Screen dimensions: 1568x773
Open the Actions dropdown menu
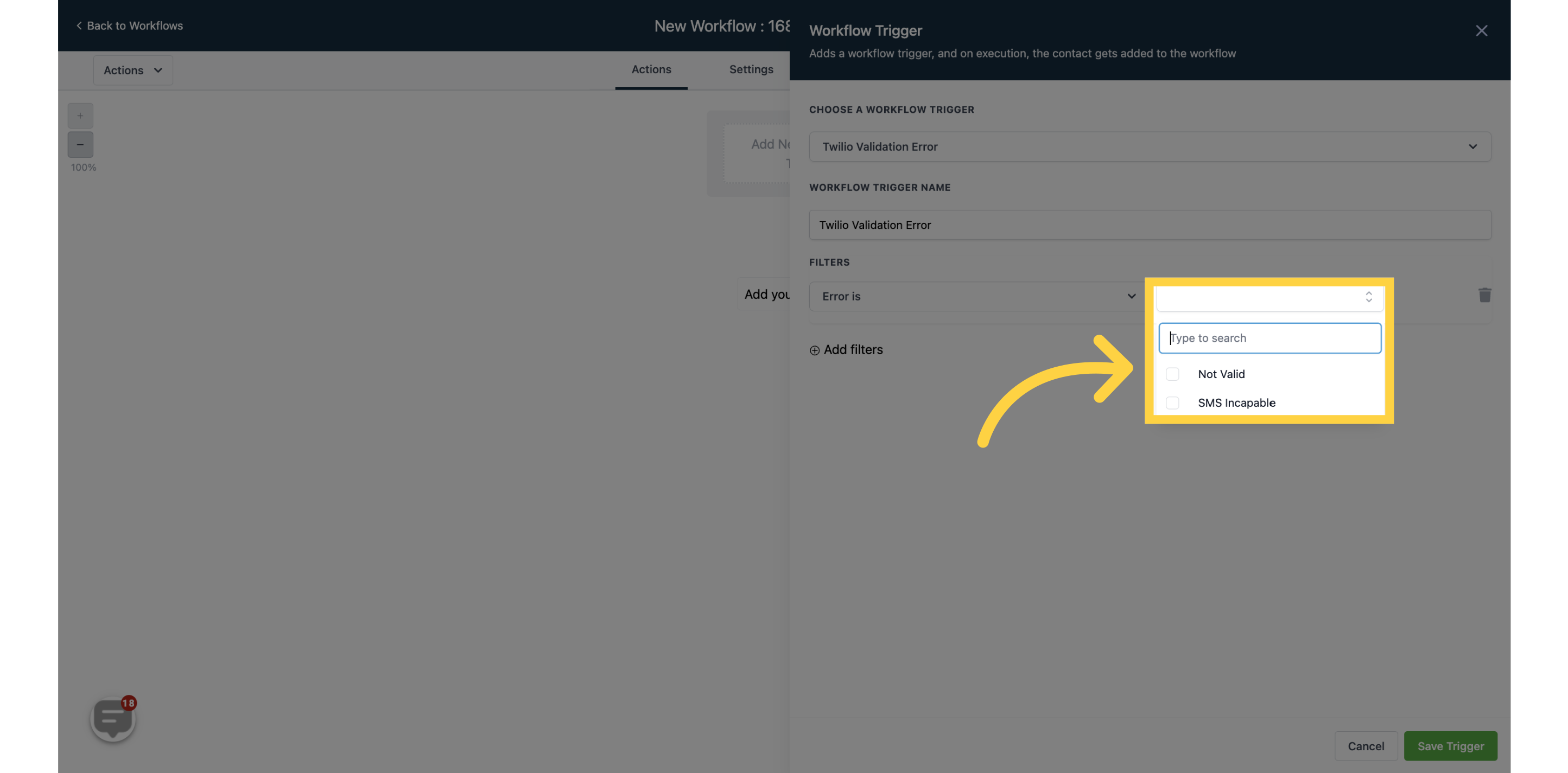pyautogui.click(x=132, y=71)
